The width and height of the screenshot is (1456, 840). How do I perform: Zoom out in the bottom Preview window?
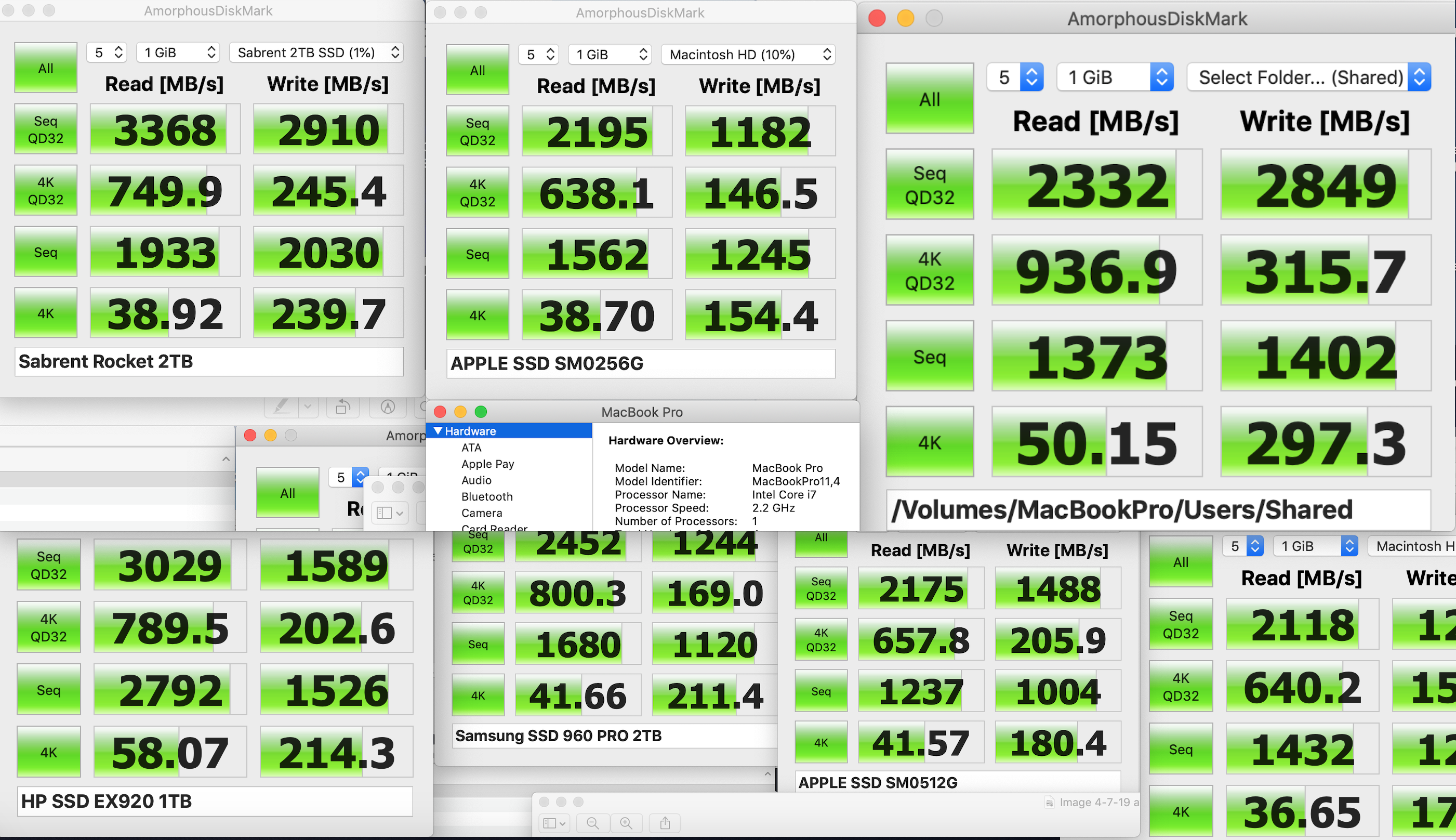point(592,823)
